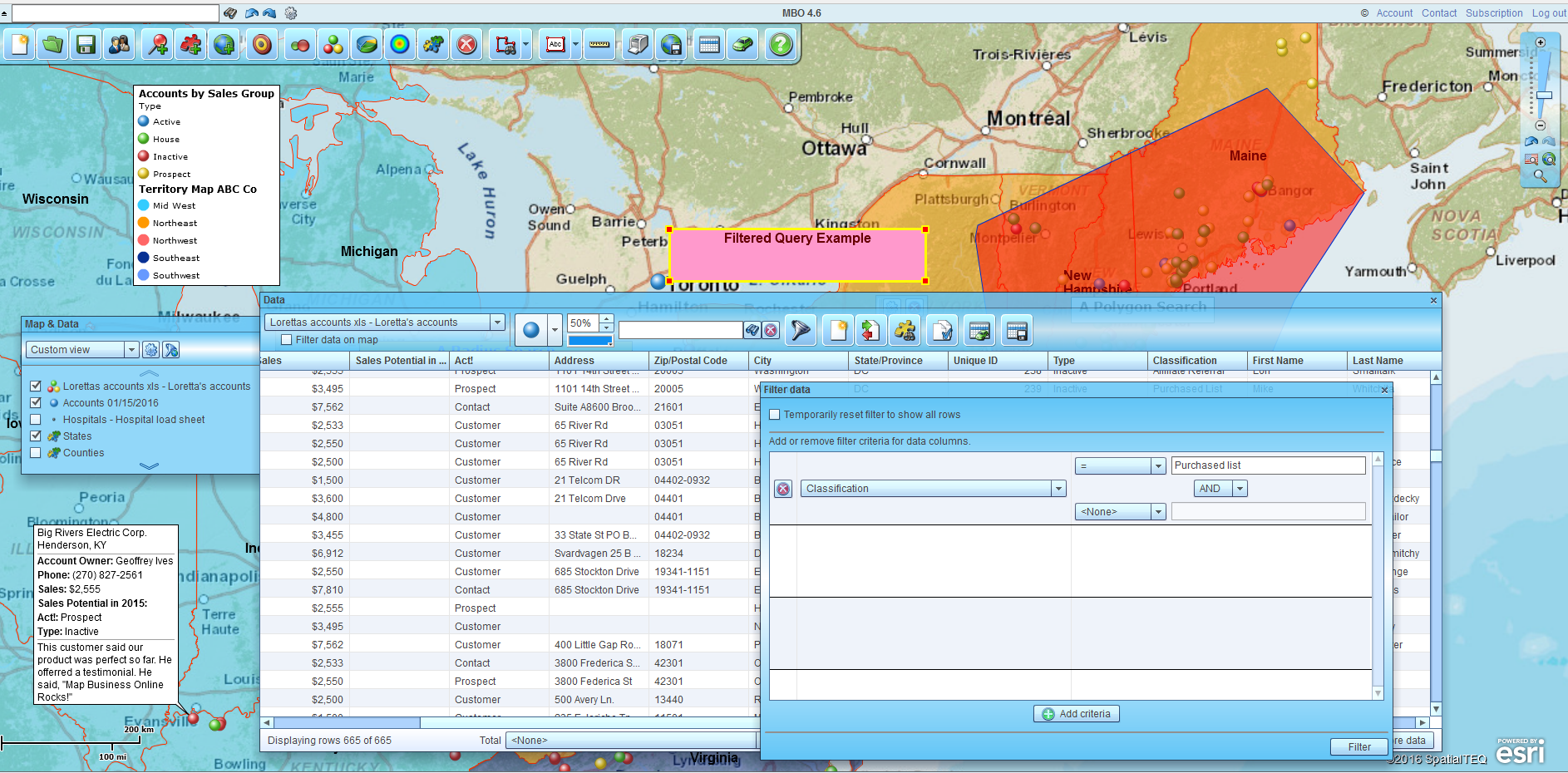Open the Subscription link
Viewport: 1568px width, 773px height.
pyautogui.click(x=1494, y=13)
